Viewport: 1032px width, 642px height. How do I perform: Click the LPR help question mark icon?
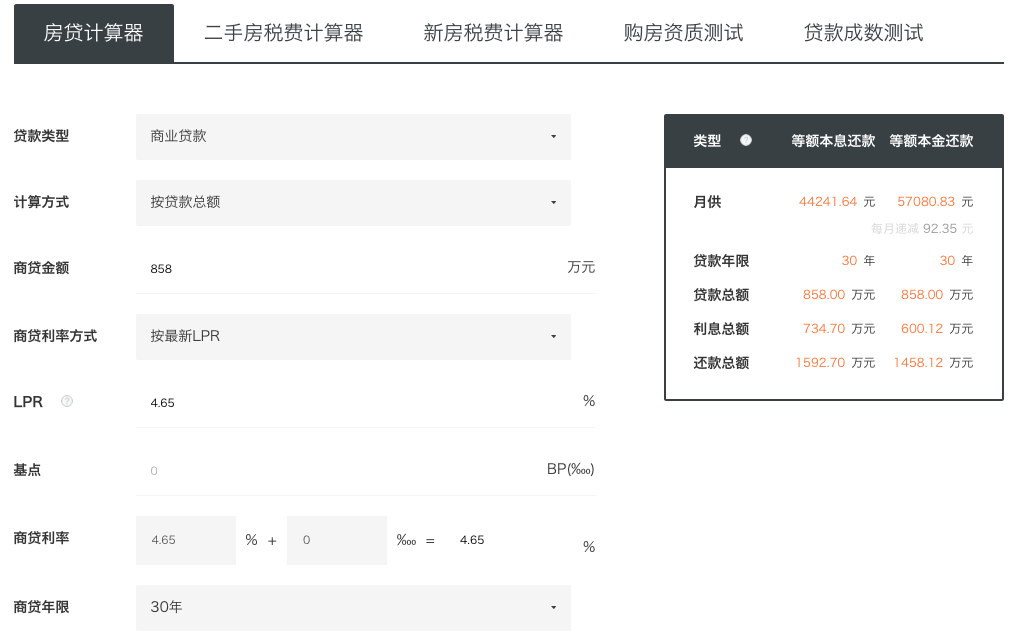67,401
